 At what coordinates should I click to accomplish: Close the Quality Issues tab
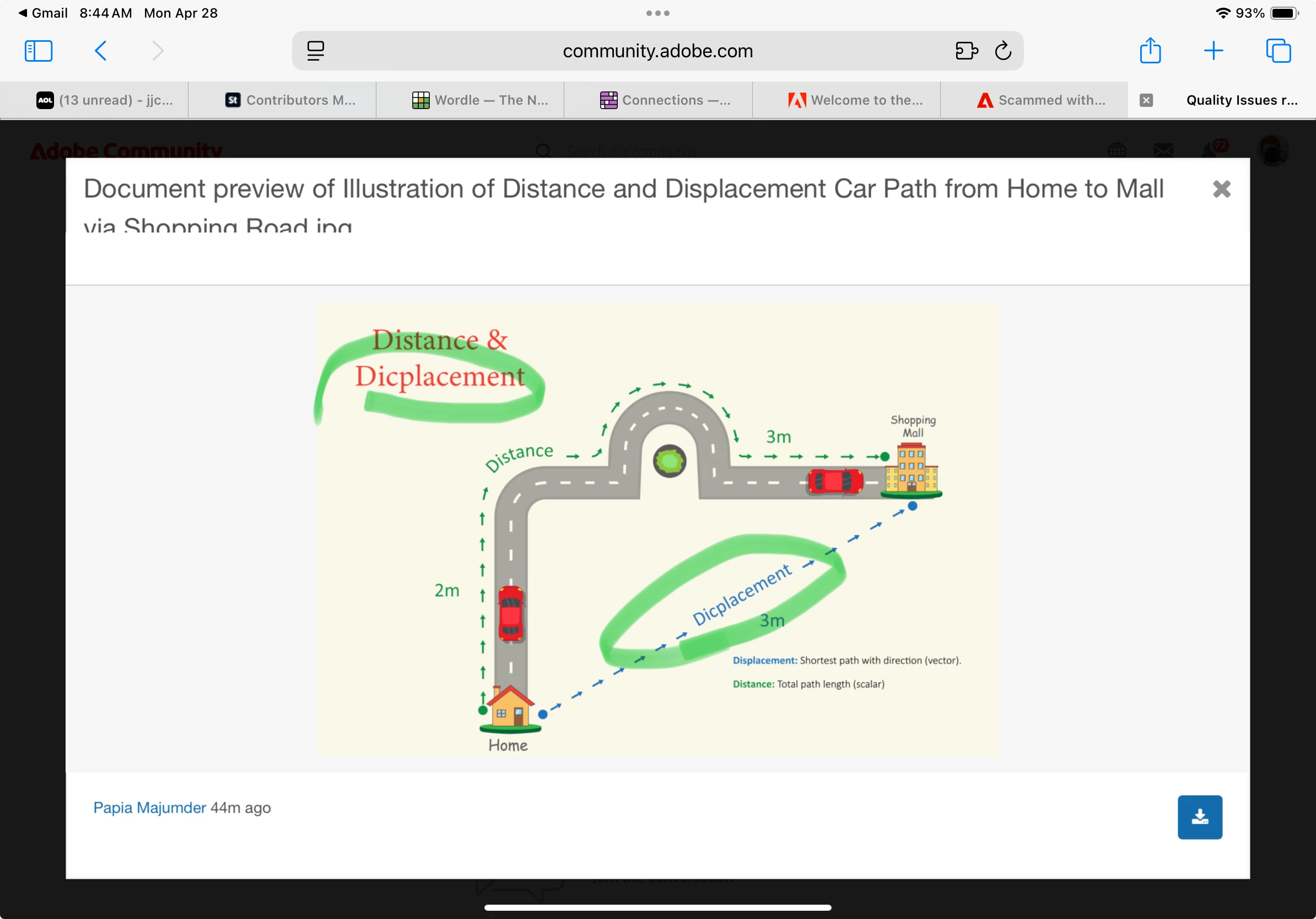pyautogui.click(x=1146, y=100)
